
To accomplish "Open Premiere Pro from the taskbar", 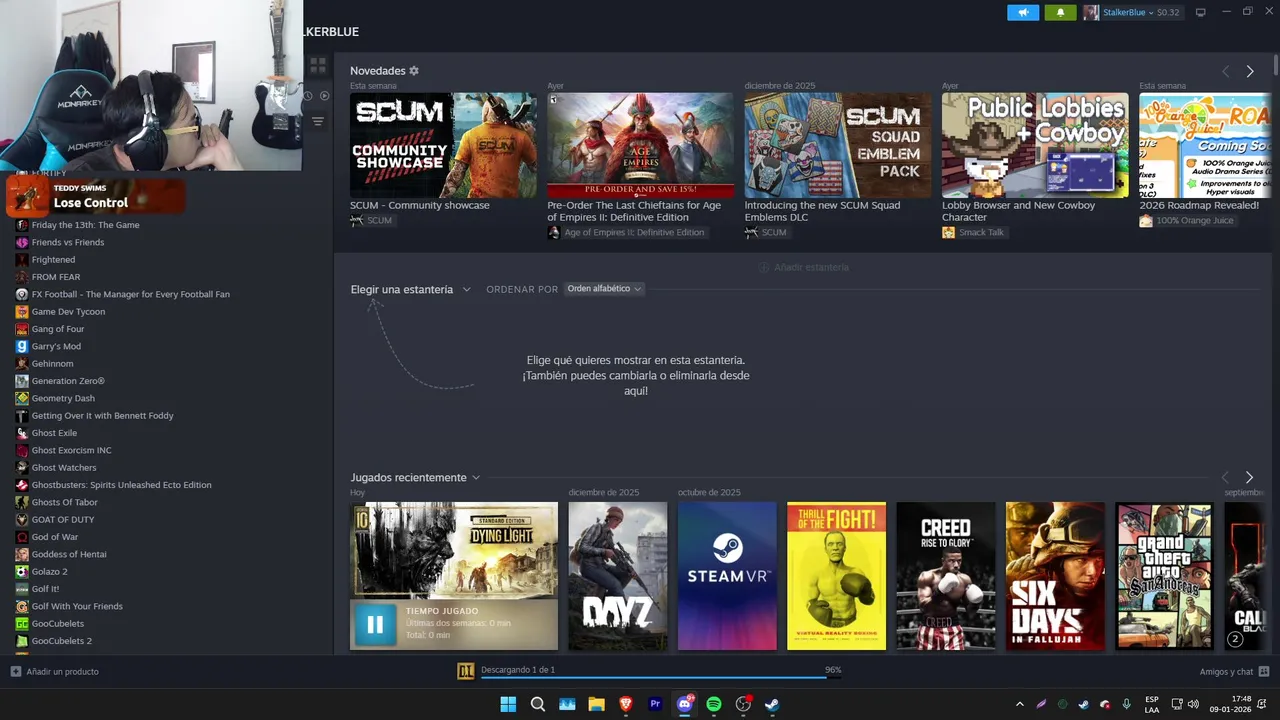I will pos(656,704).
